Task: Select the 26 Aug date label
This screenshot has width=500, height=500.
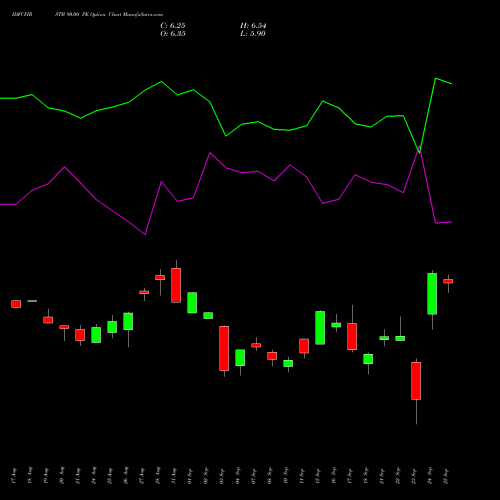Action: click(126, 476)
